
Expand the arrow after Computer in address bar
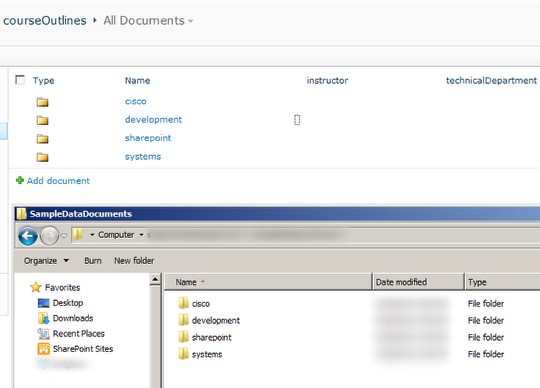(141, 235)
